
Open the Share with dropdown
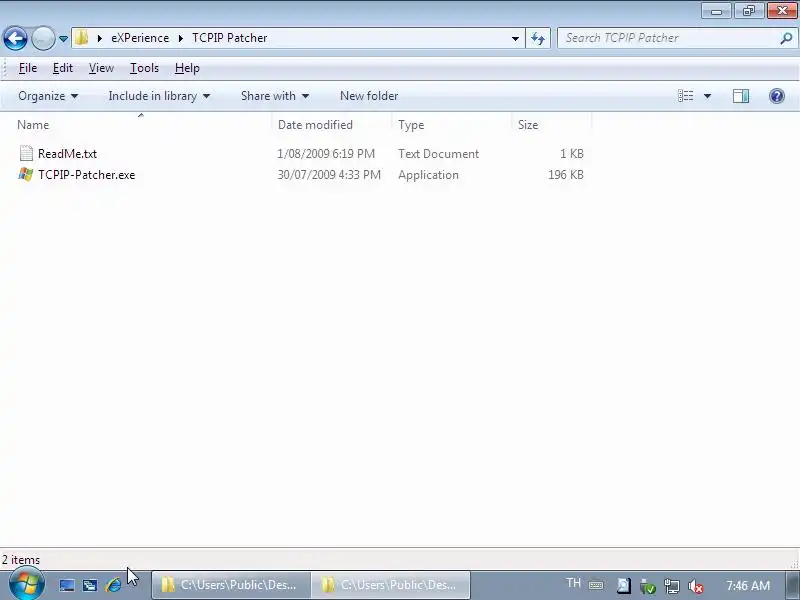pyautogui.click(x=275, y=96)
